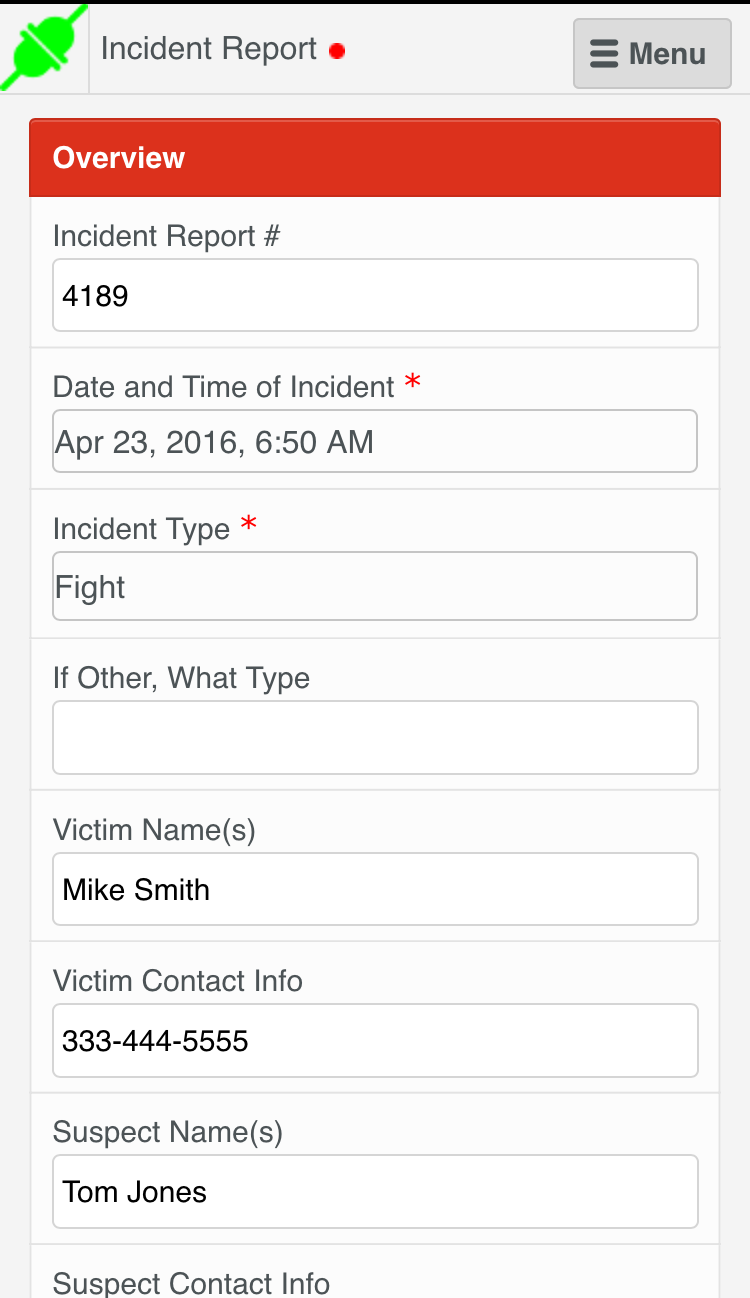Click the Victim Contact Info field 333-444-5555

[x=375, y=1041]
